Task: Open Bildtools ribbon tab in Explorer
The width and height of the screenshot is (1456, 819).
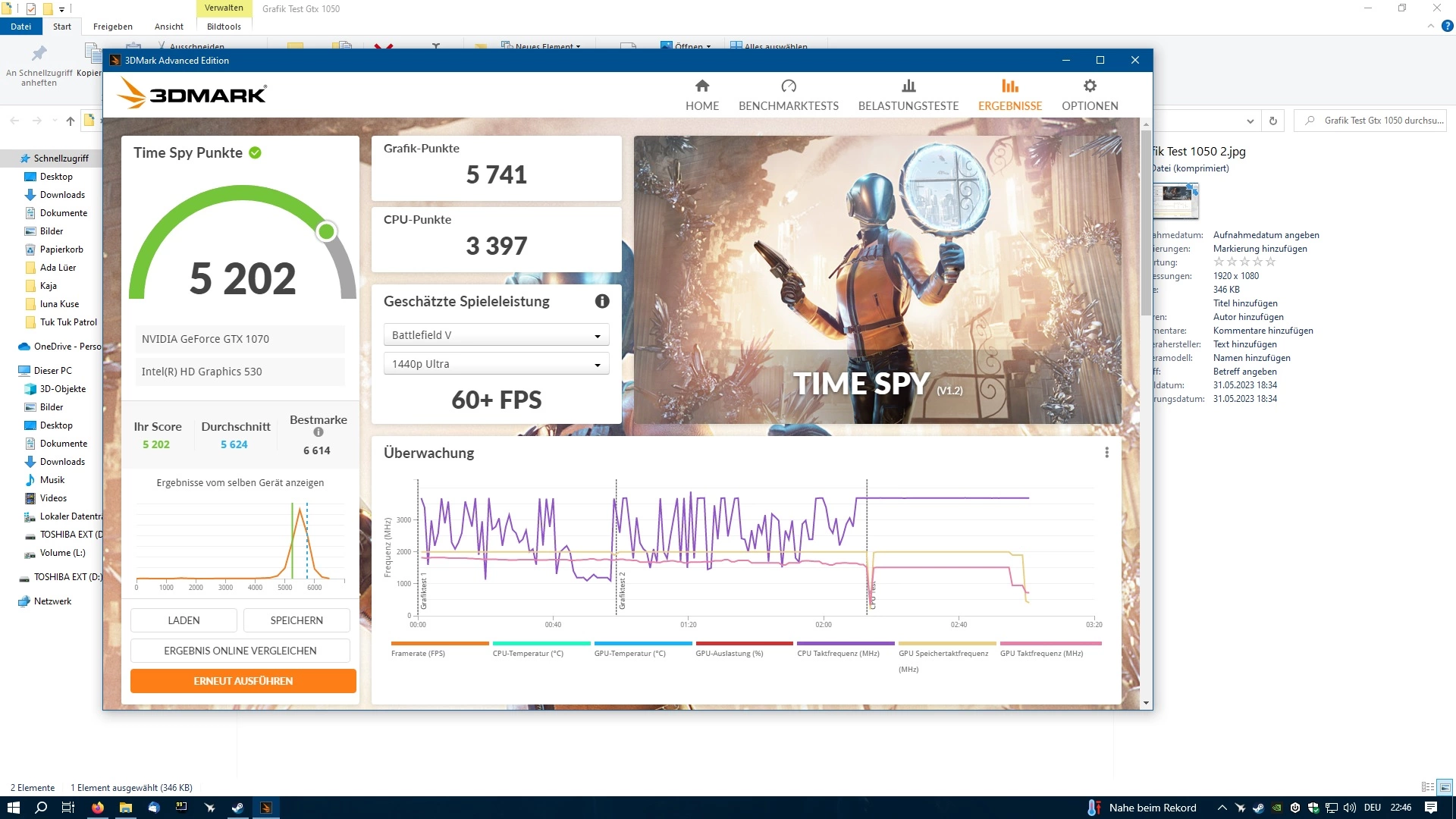Action: point(224,27)
